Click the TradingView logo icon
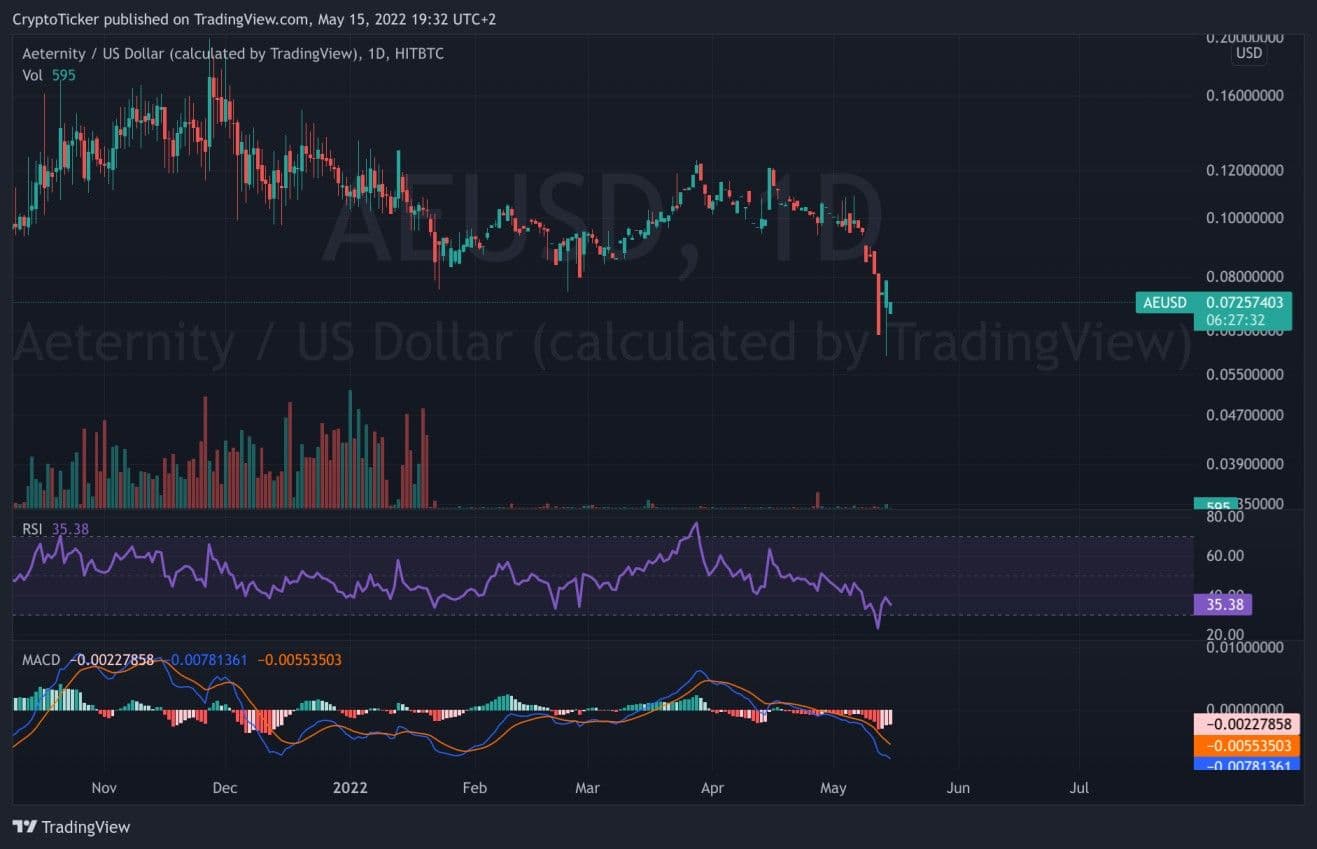Viewport: 1317px width, 849px height. [25, 827]
